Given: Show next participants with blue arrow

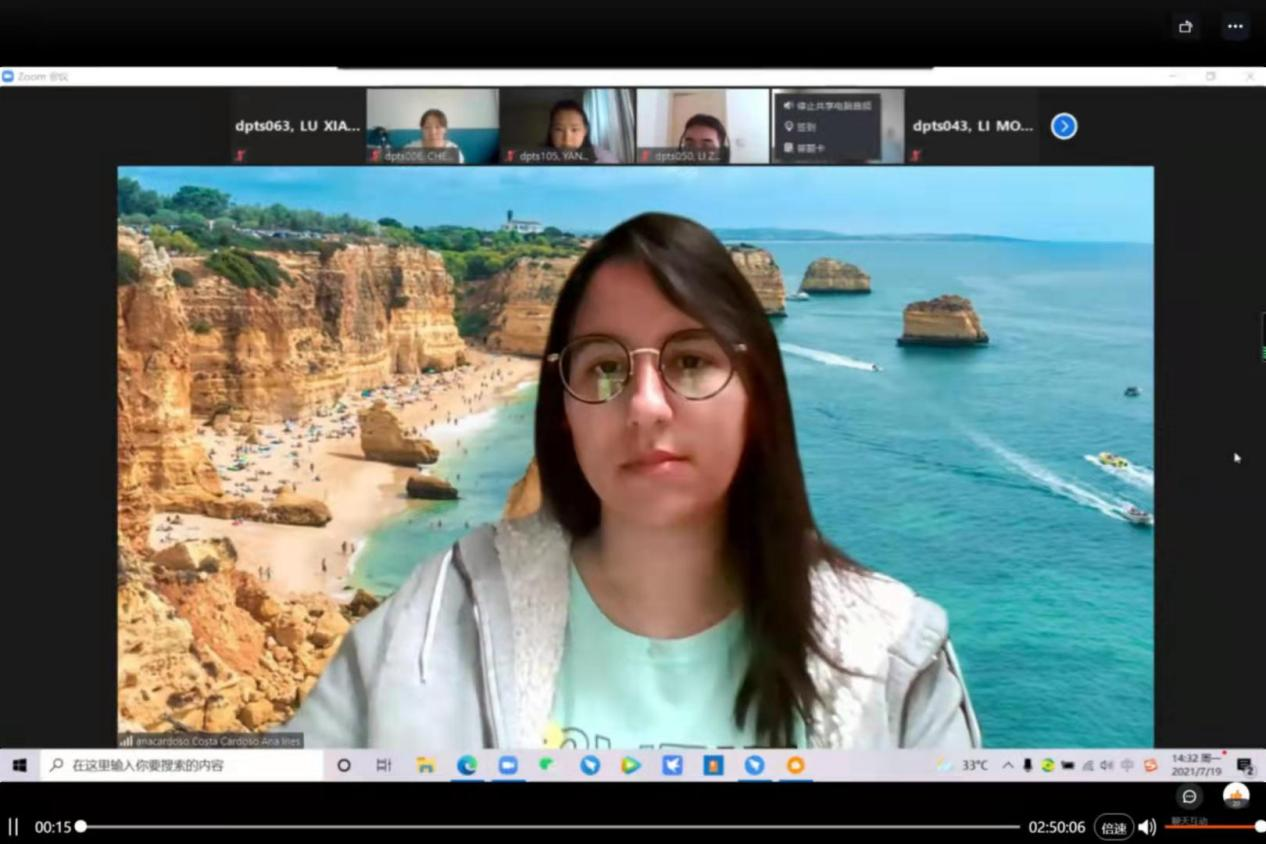Looking at the screenshot, I should (1064, 126).
